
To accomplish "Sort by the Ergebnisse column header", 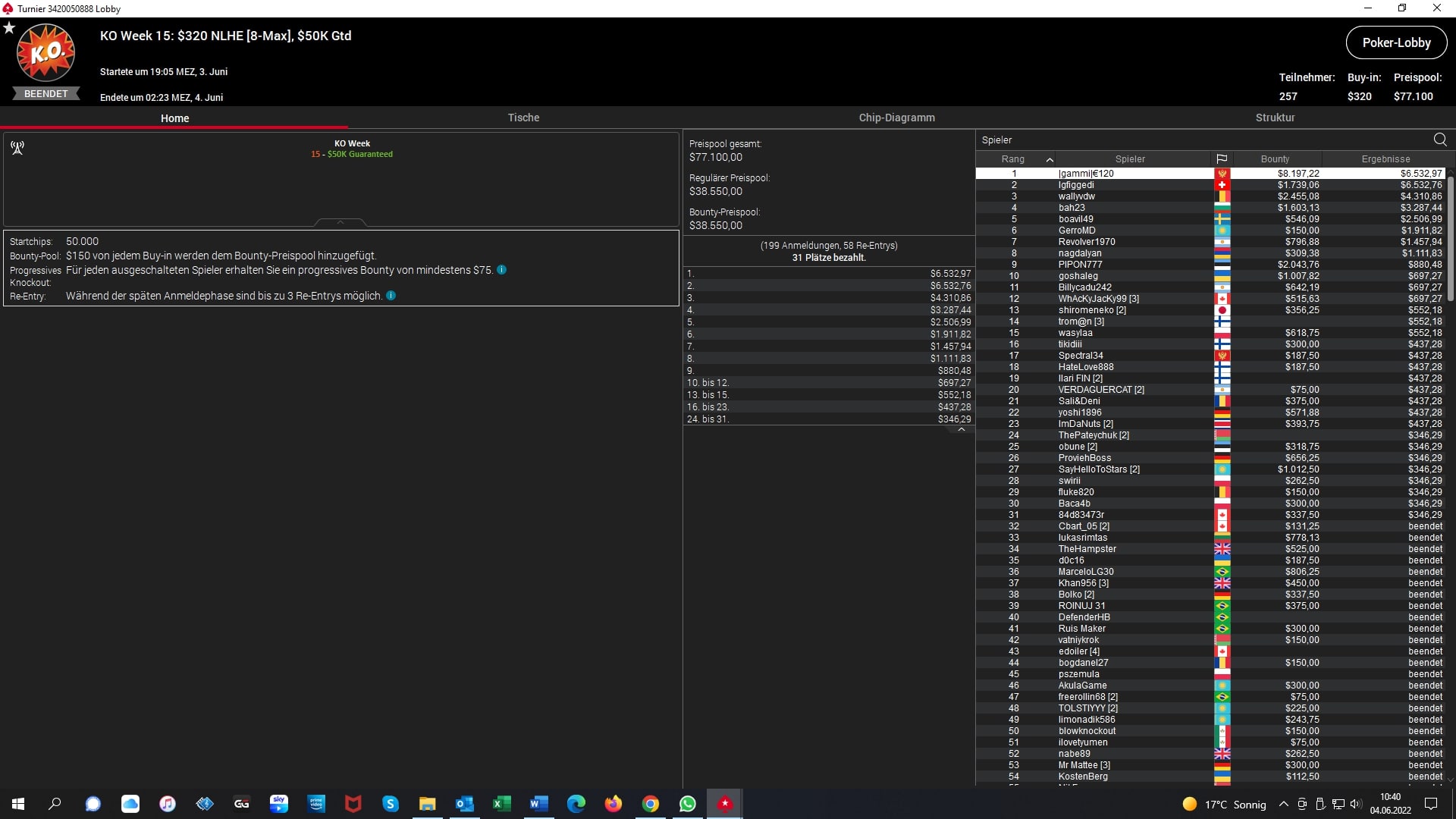I will click(x=1385, y=159).
